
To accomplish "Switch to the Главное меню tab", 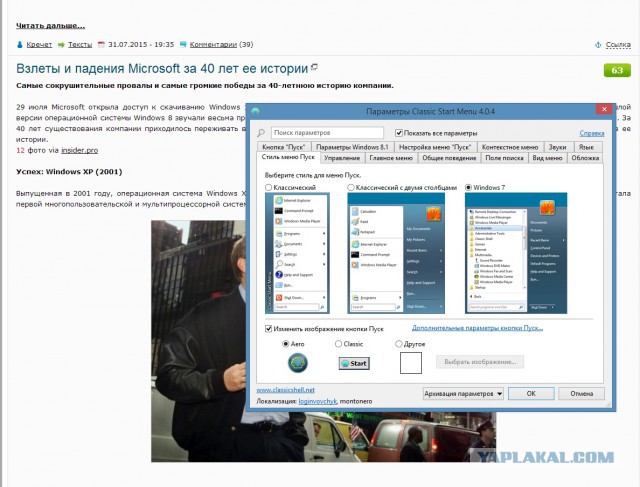I will pos(391,158).
